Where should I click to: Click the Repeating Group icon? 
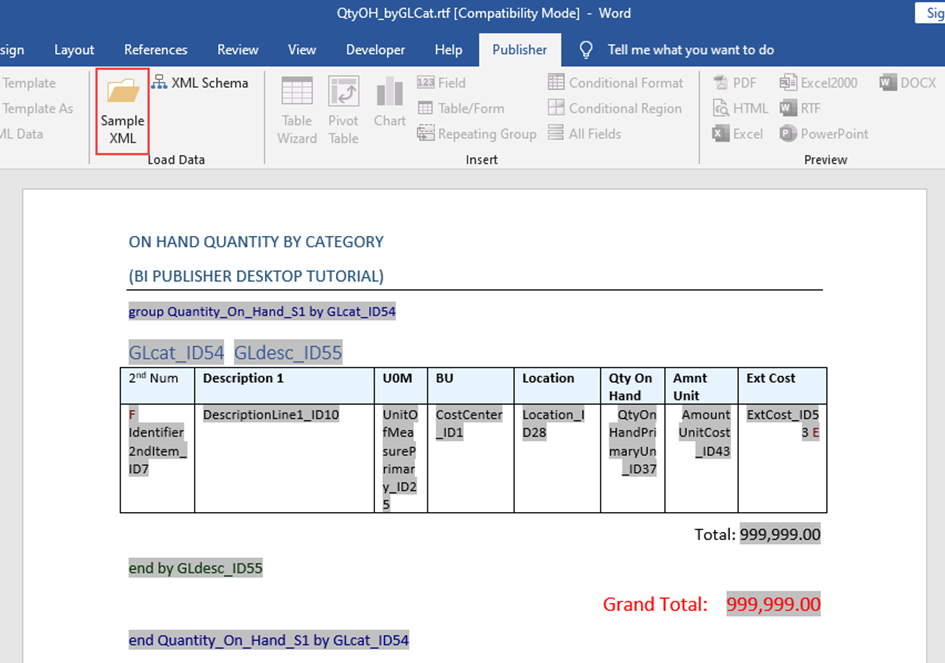pos(425,133)
